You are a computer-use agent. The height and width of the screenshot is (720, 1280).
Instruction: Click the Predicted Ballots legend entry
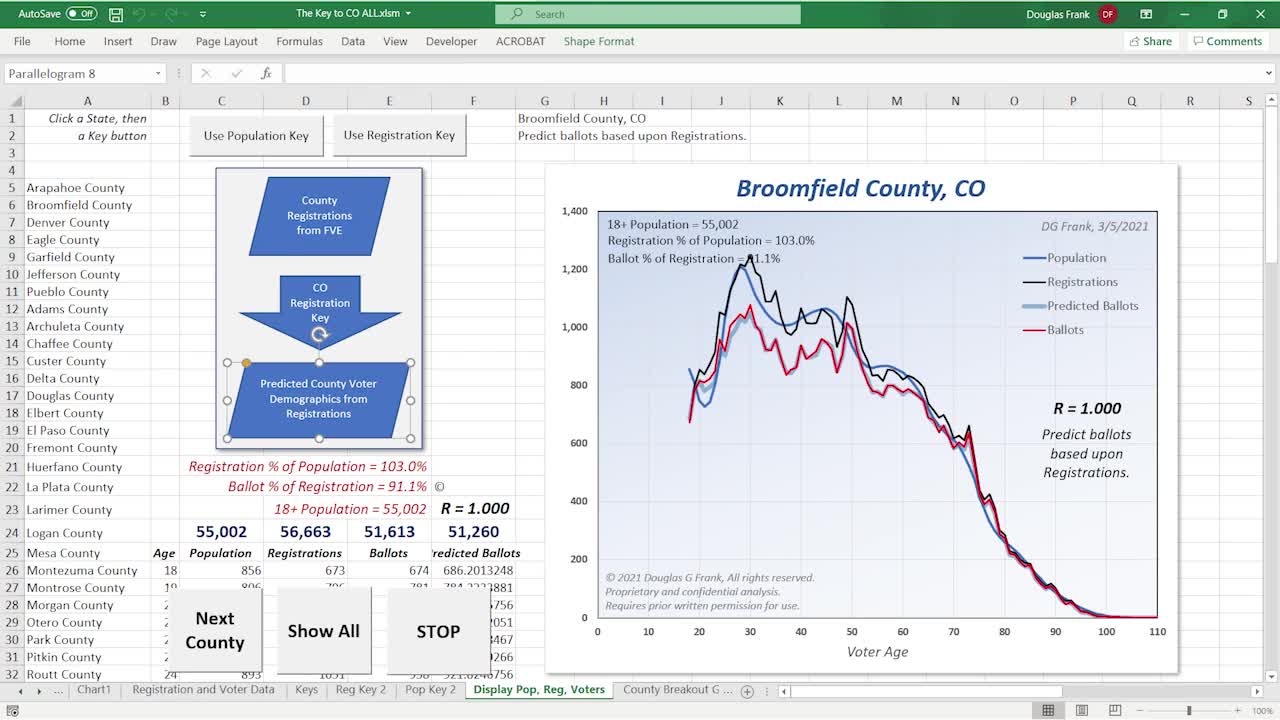1080,306
